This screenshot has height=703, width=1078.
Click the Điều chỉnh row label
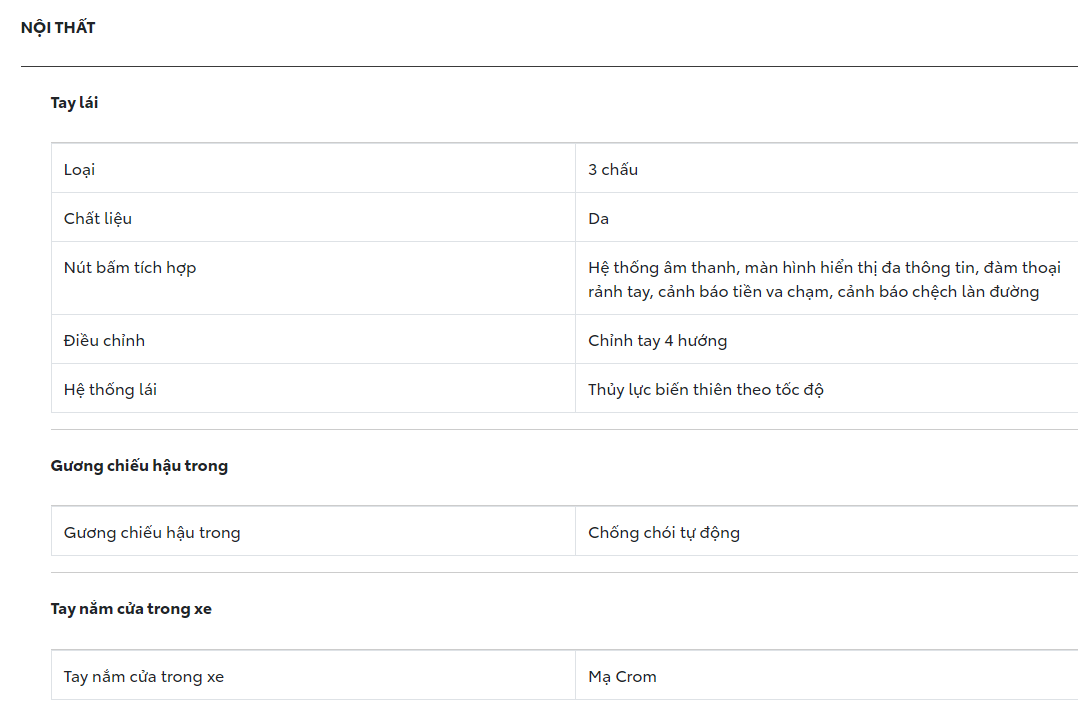tap(104, 341)
